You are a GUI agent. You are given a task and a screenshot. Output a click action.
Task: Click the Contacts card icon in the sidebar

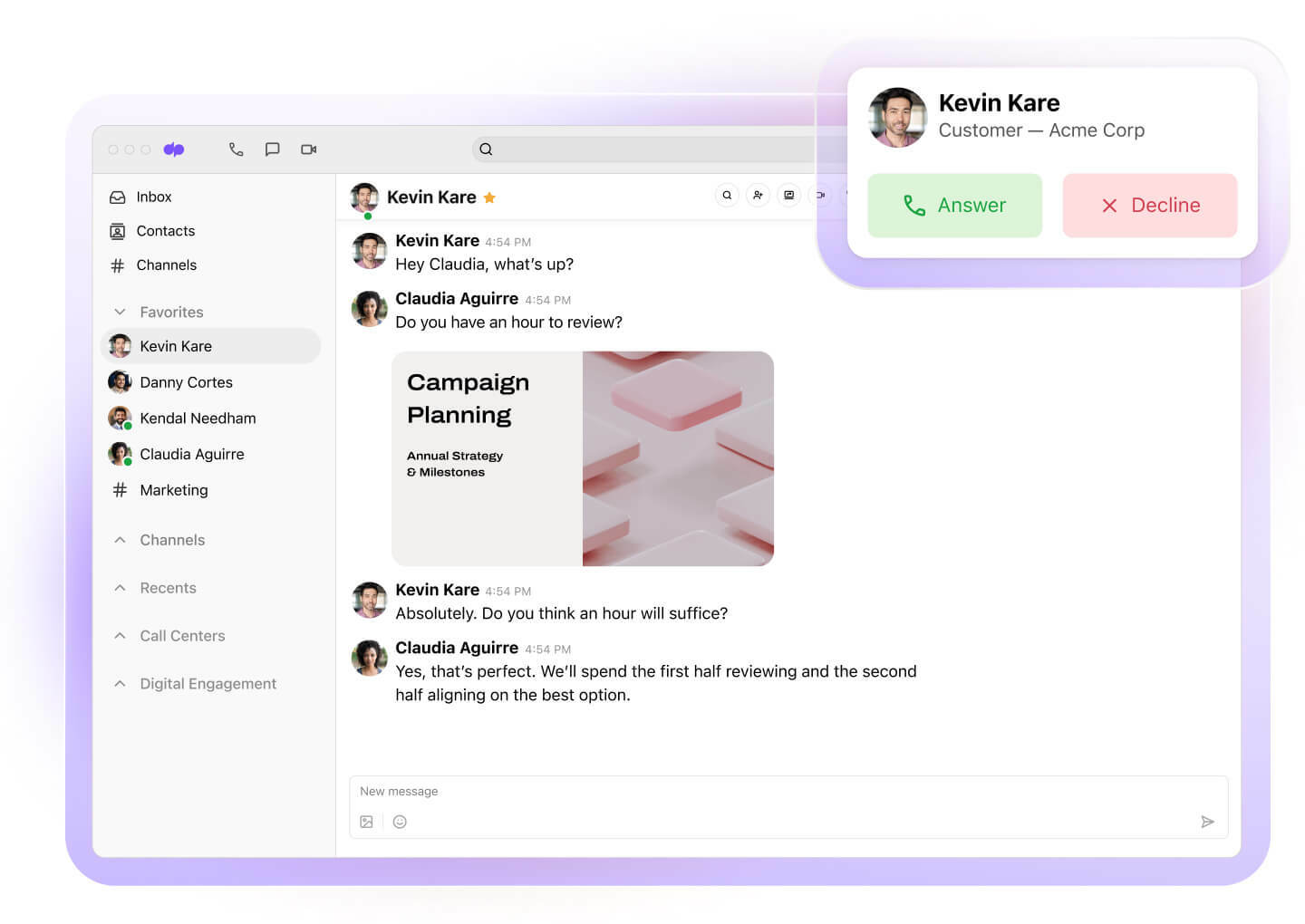(x=118, y=231)
